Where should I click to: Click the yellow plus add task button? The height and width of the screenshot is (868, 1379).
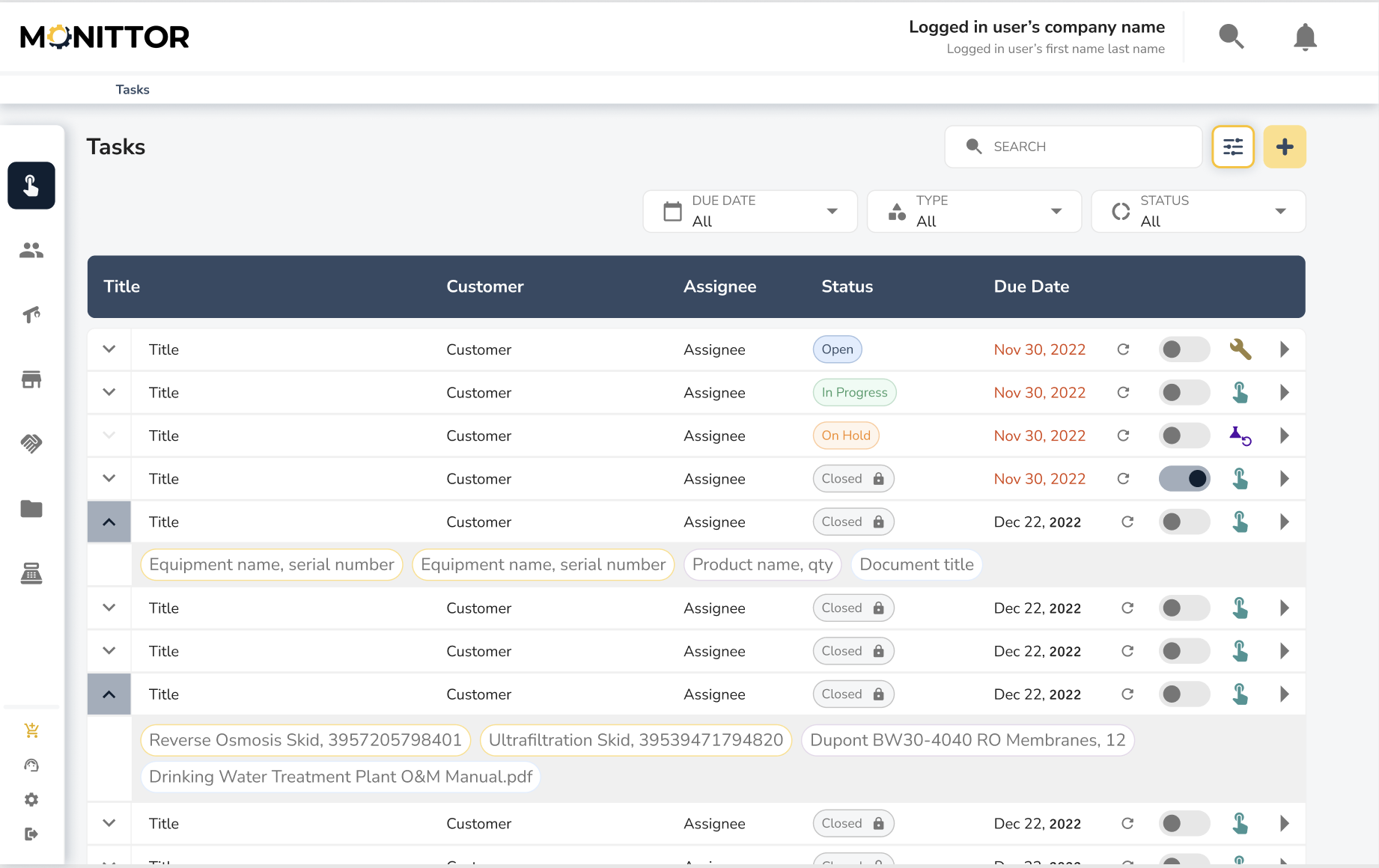[1285, 147]
